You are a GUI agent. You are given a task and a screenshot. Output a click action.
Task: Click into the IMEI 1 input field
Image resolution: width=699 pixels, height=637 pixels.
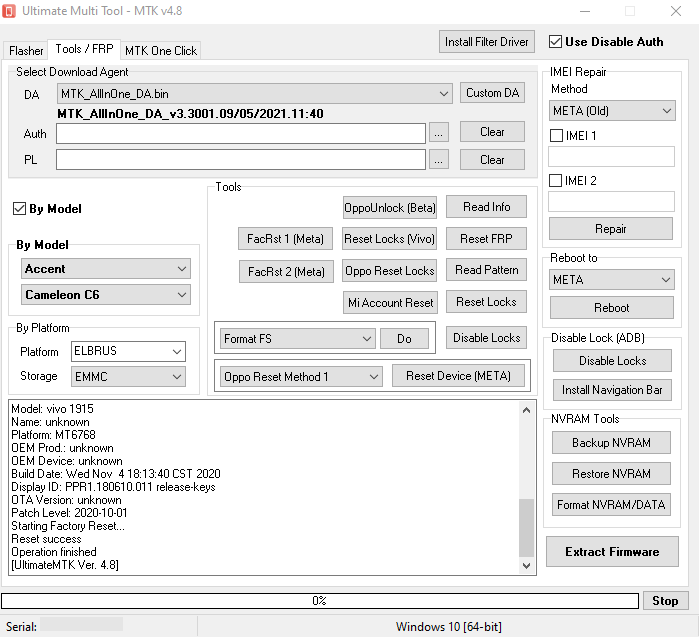(x=611, y=157)
